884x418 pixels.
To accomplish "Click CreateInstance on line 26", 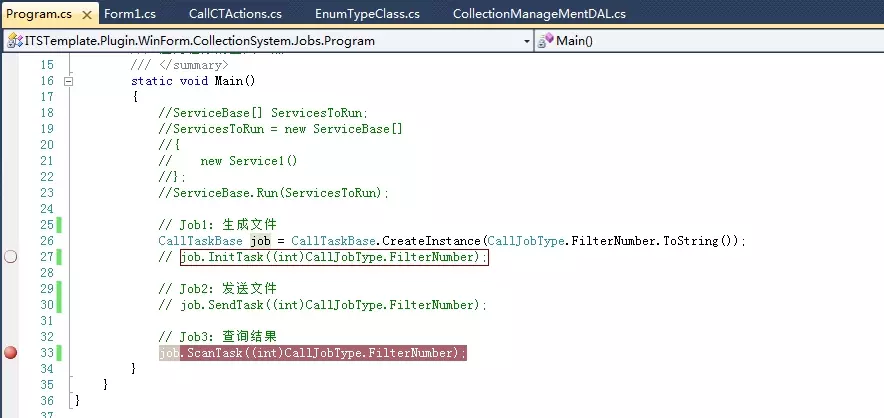I will point(432,241).
